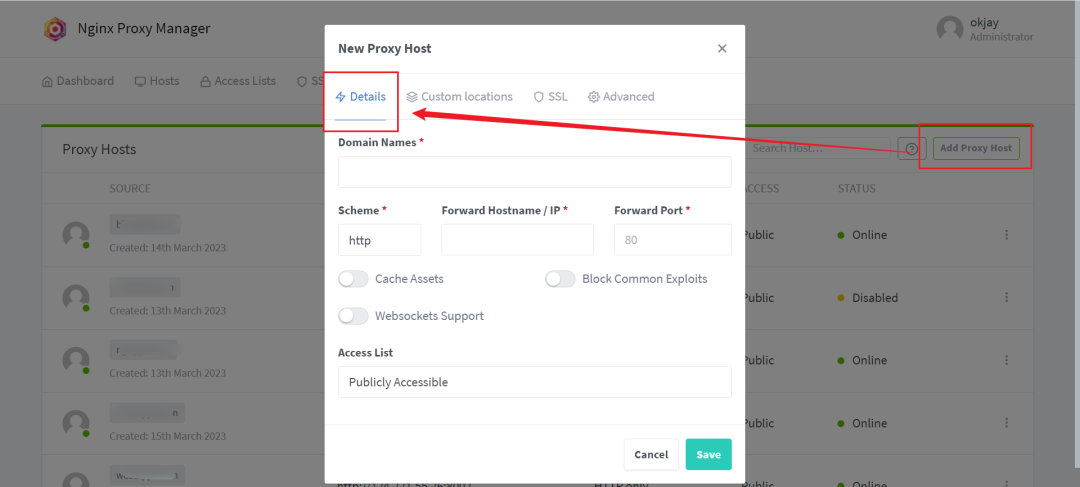Go to the Advanced tab
1080x487 pixels.
point(621,96)
